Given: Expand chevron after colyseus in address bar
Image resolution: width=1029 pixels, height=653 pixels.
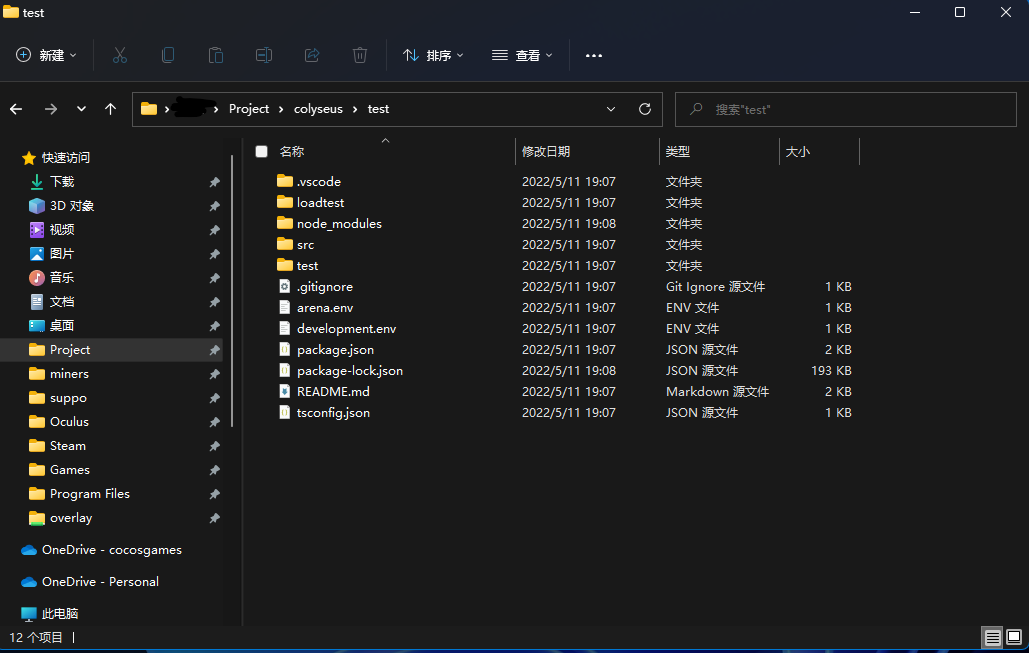Looking at the screenshot, I should pos(355,109).
